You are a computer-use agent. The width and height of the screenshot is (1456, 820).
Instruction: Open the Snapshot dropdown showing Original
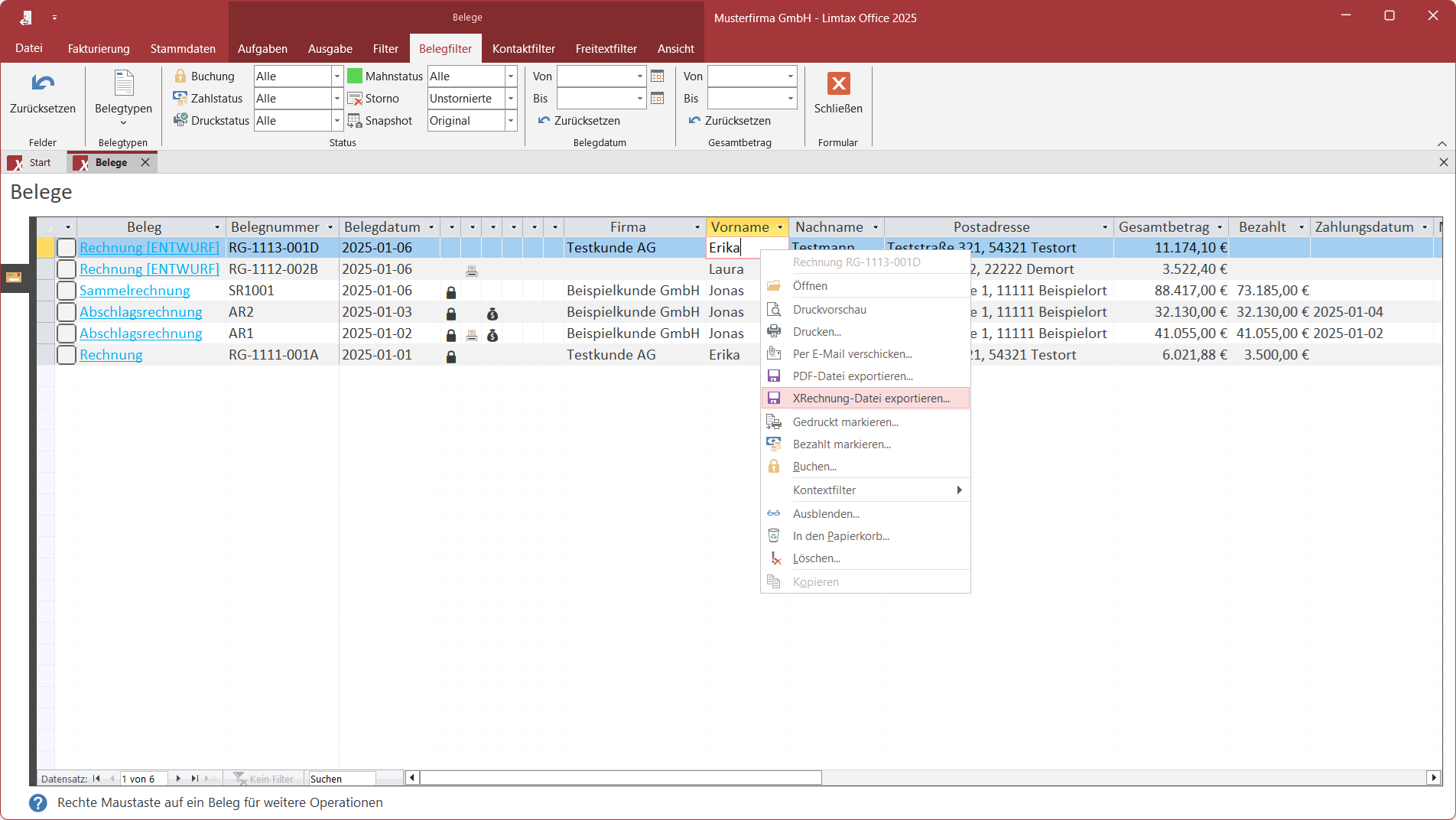click(511, 121)
